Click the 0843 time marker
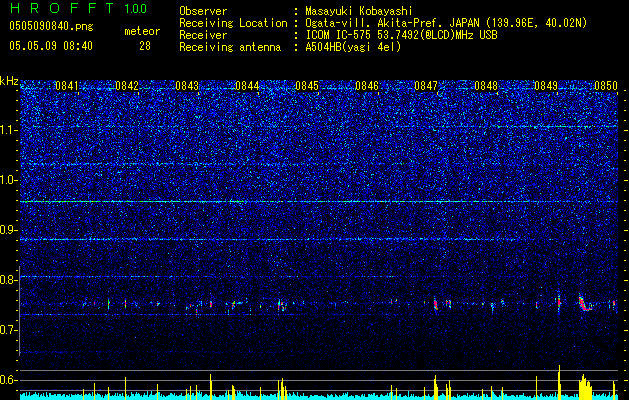Image resolution: width=629 pixels, height=400 pixels. point(187,86)
